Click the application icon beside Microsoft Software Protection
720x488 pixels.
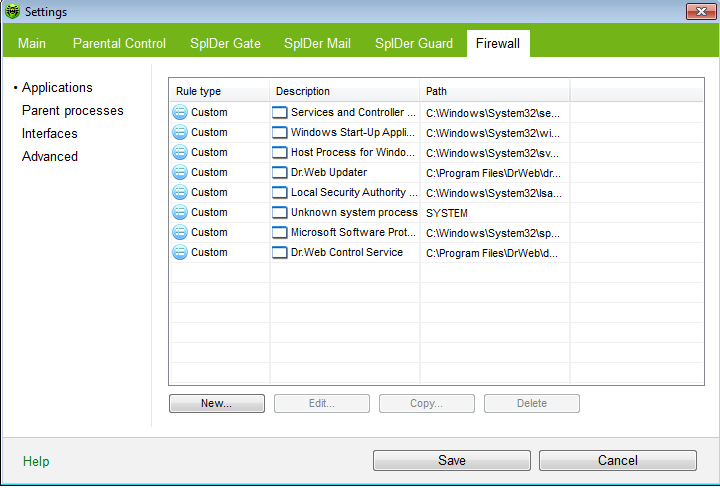coord(280,232)
